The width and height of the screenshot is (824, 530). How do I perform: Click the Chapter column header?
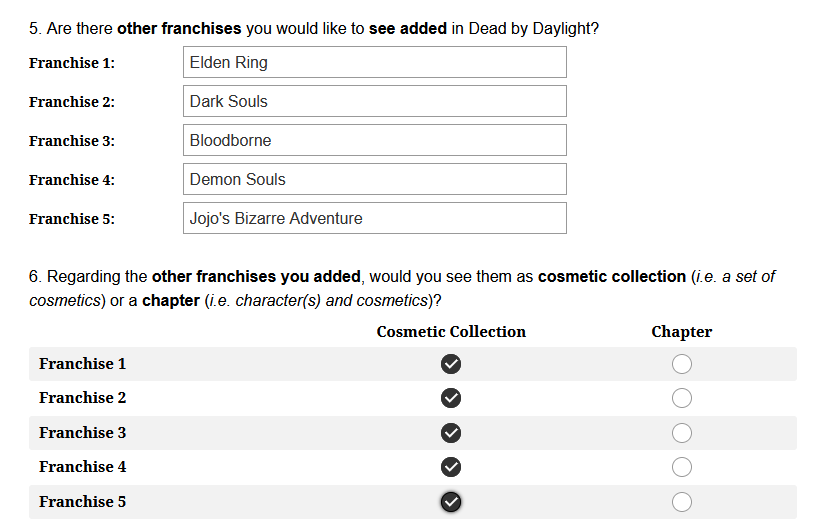coord(681,332)
